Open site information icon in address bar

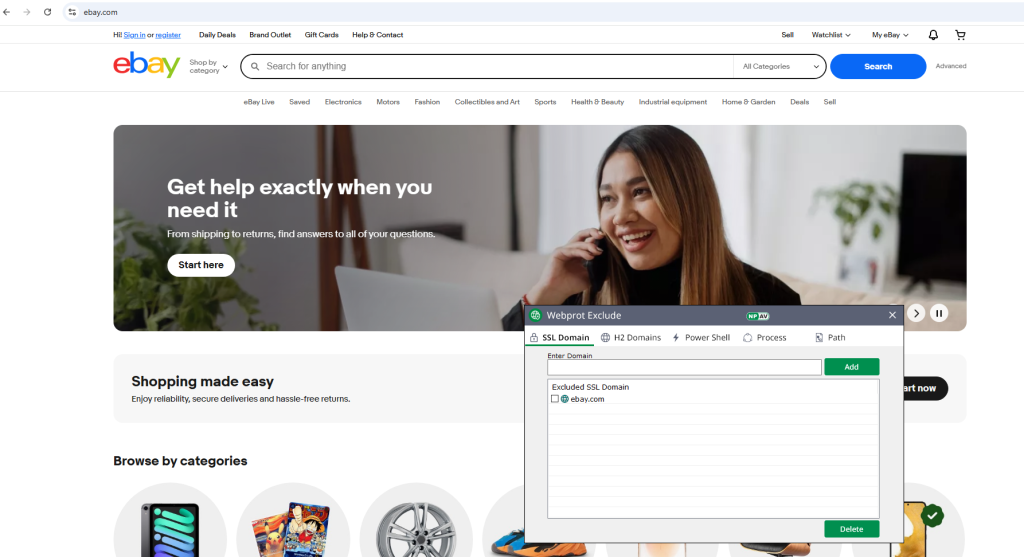point(72,12)
